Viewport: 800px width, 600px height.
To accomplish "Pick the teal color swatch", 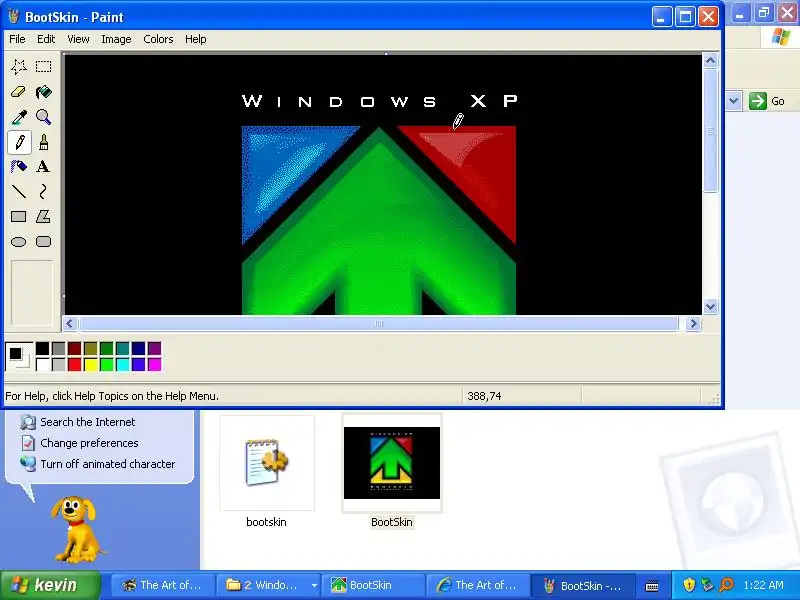I will pos(122,348).
